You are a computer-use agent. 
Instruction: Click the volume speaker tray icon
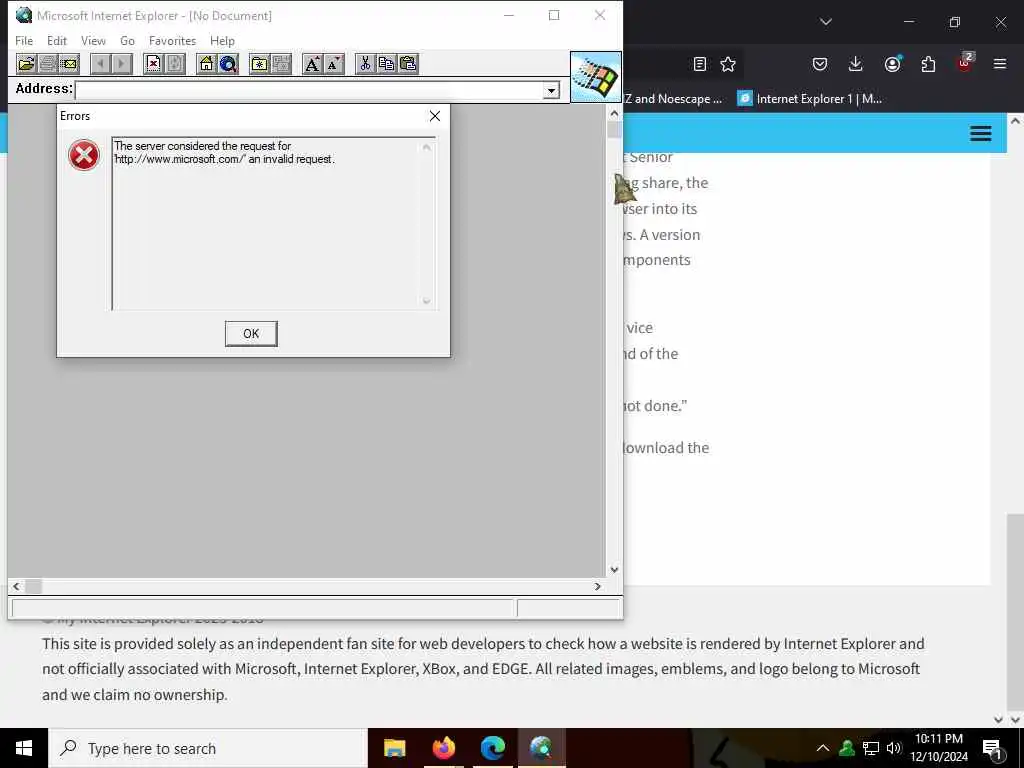pos(894,748)
